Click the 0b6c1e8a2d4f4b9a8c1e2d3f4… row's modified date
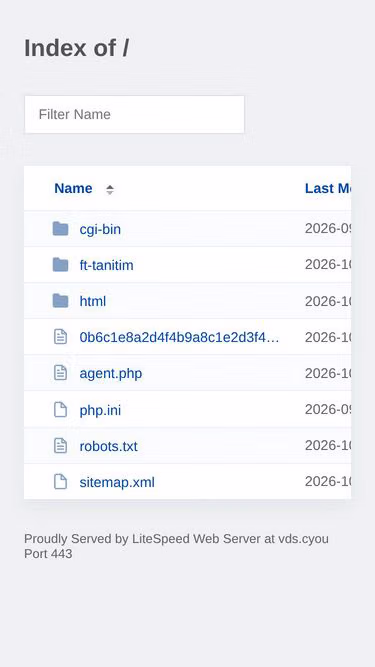 tap(328, 337)
